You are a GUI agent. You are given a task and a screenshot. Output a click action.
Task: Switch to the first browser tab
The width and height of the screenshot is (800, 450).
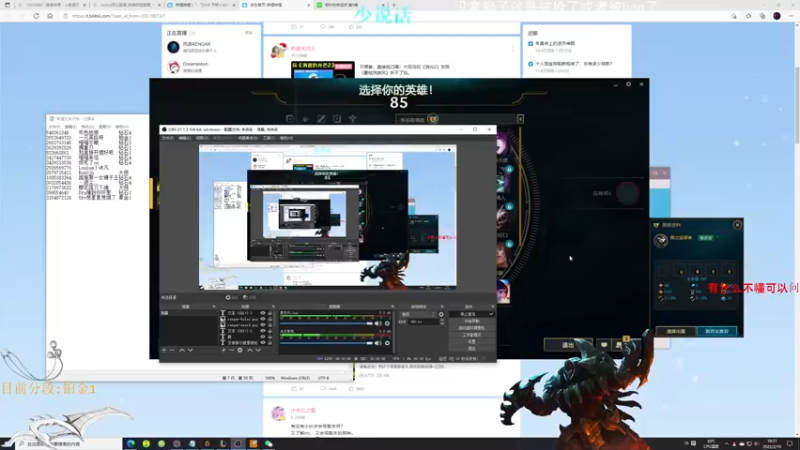coord(51,5)
